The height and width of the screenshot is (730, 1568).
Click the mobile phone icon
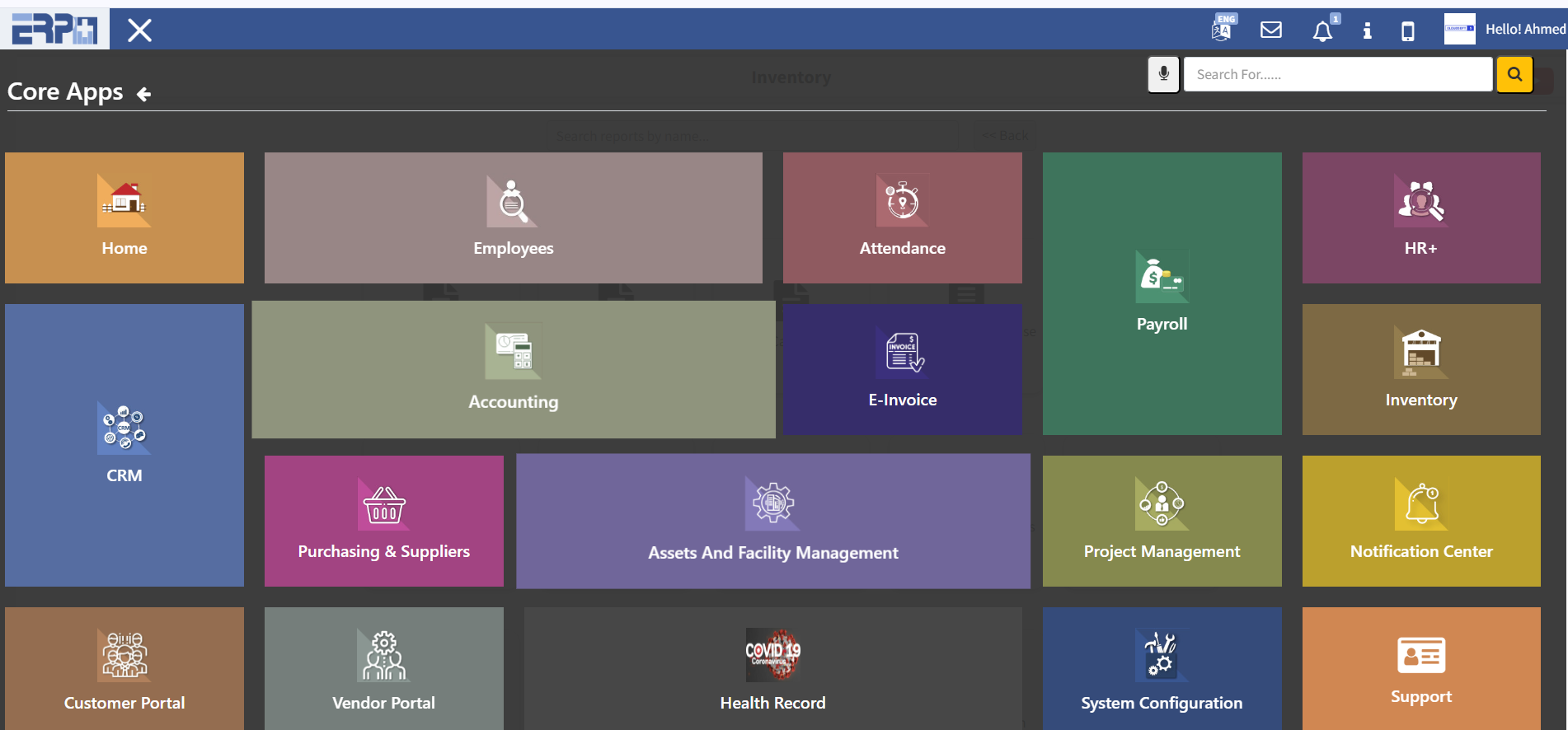point(1408,31)
